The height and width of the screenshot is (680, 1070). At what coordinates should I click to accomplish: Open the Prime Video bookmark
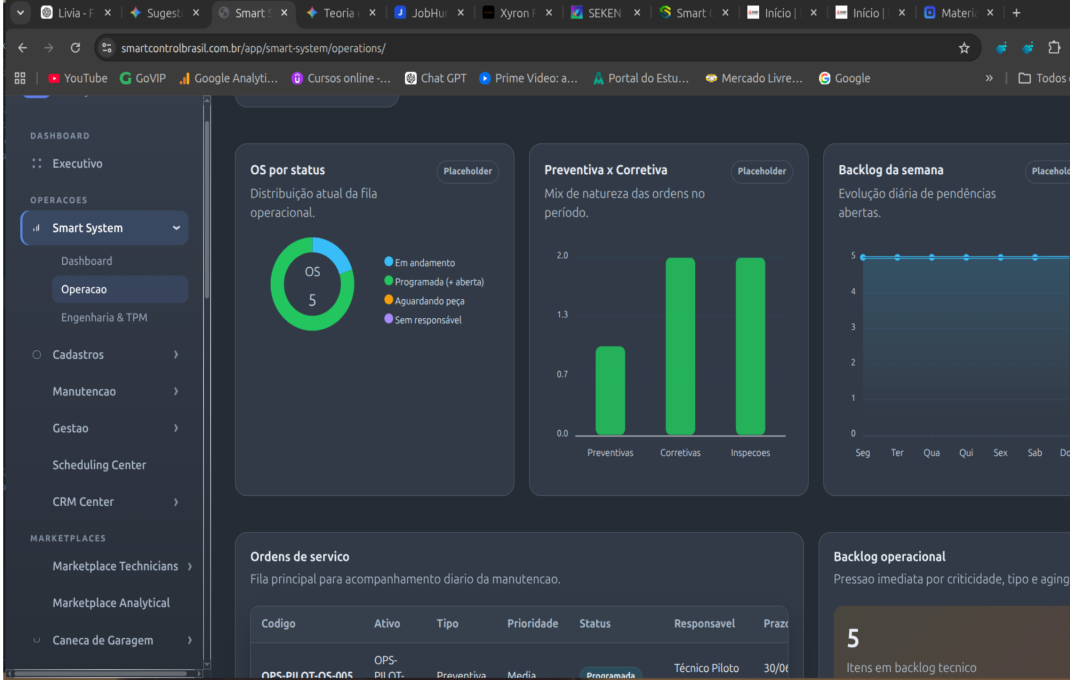pos(528,78)
